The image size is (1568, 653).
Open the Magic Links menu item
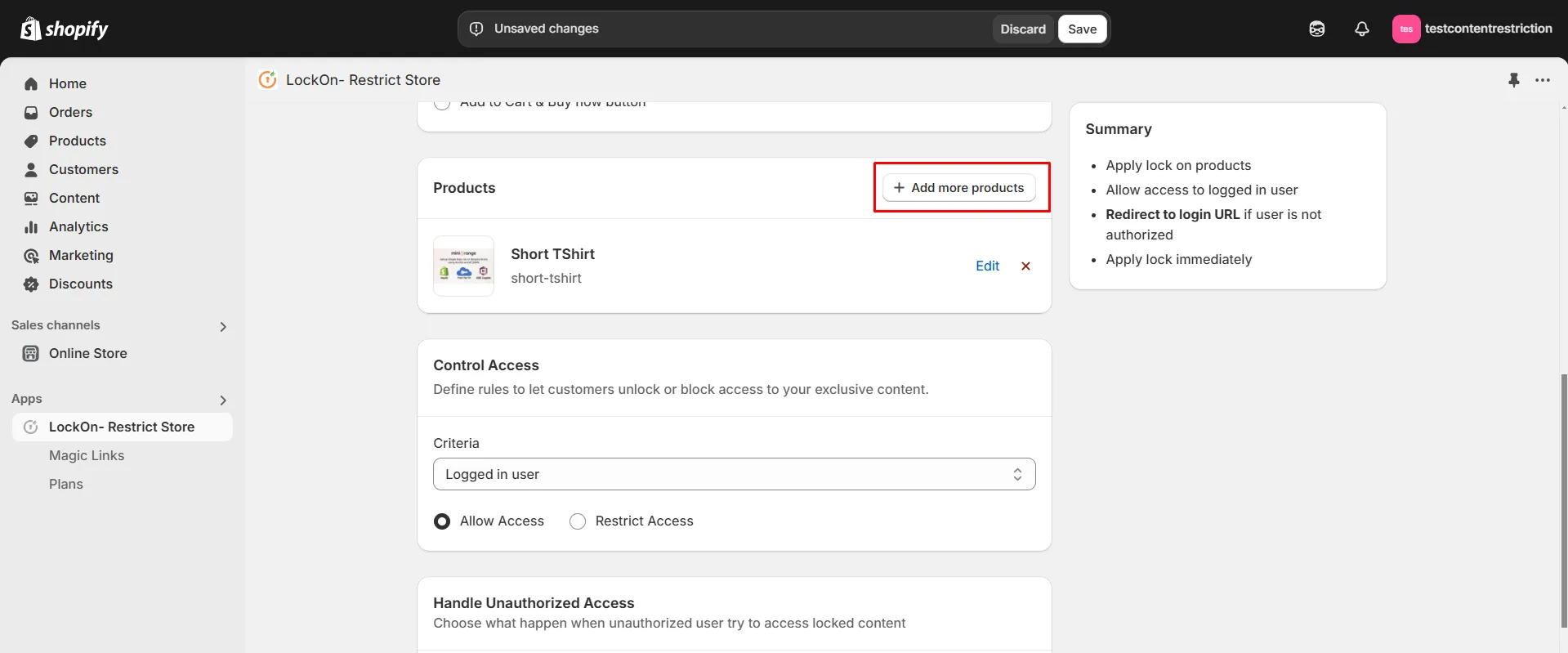pos(87,455)
